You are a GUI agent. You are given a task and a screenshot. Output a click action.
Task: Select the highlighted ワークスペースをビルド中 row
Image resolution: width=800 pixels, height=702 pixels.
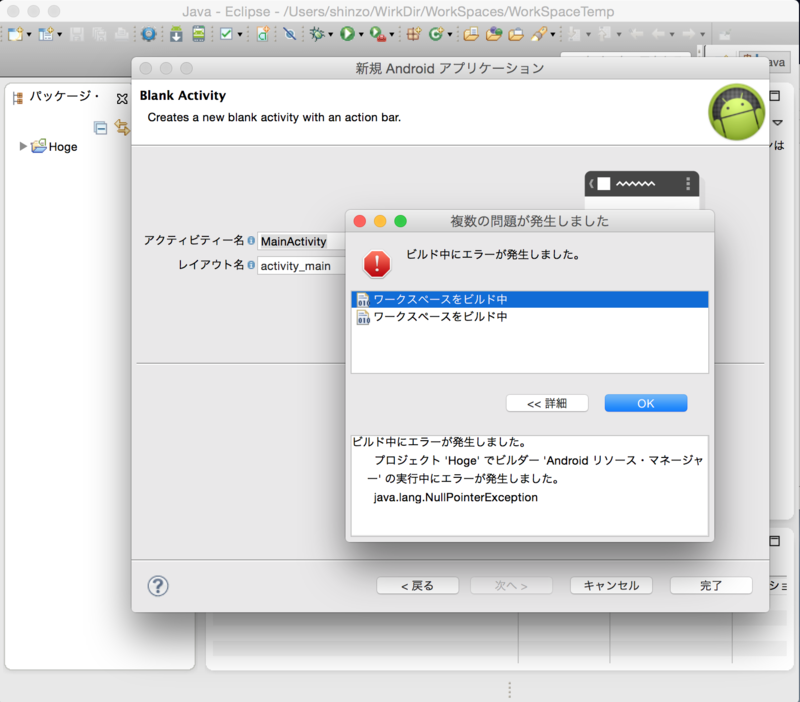(x=530, y=299)
